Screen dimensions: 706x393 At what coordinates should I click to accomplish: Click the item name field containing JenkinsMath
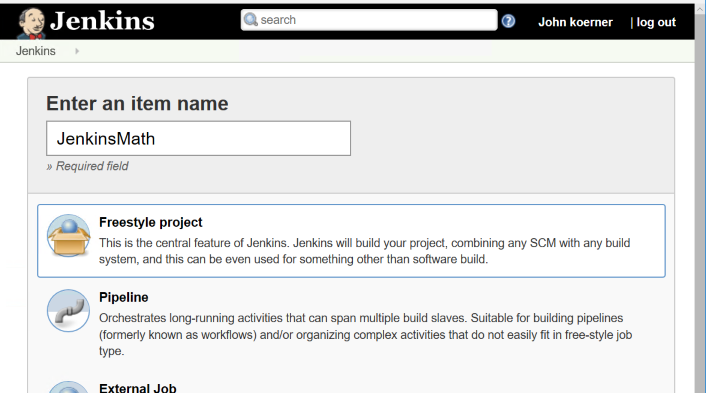pyautogui.click(x=199, y=138)
